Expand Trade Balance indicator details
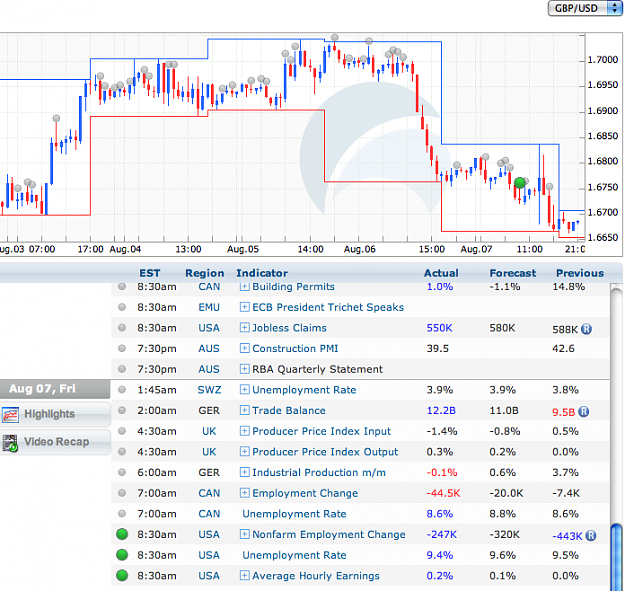Screen dimensions: 625x591 coord(244,410)
